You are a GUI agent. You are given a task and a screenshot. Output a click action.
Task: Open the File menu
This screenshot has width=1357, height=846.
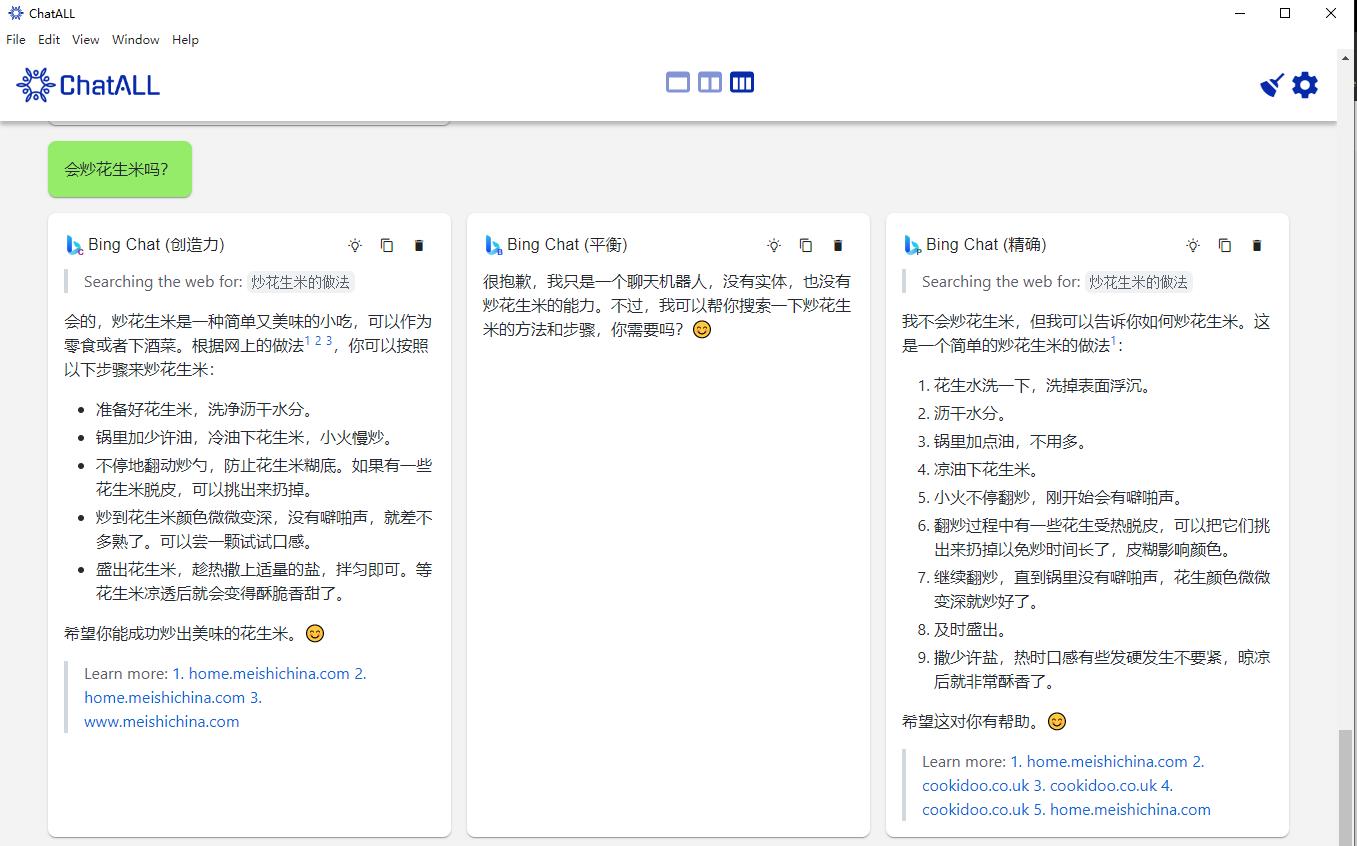(x=16, y=40)
